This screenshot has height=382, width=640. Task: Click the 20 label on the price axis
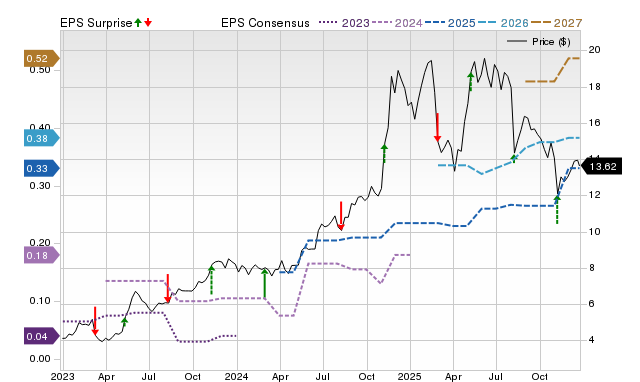[x=594, y=50]
